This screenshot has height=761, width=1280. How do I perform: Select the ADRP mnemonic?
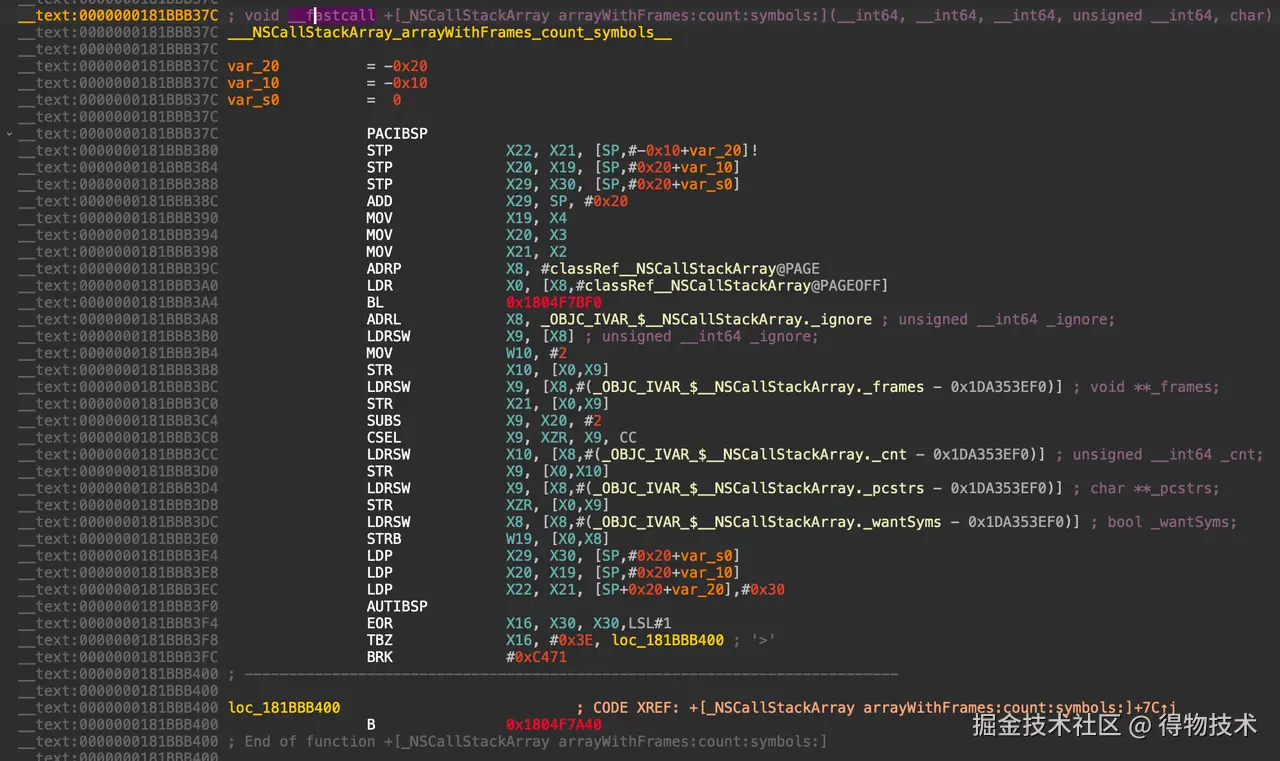tap(384, 268)
